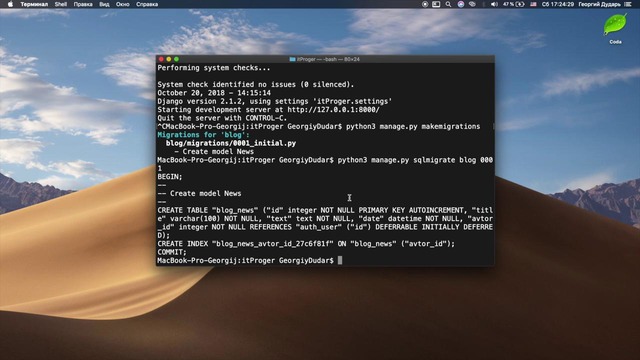Click the 47% battery indicator
The image size is (640, 360).
click(x=513, y=4)
